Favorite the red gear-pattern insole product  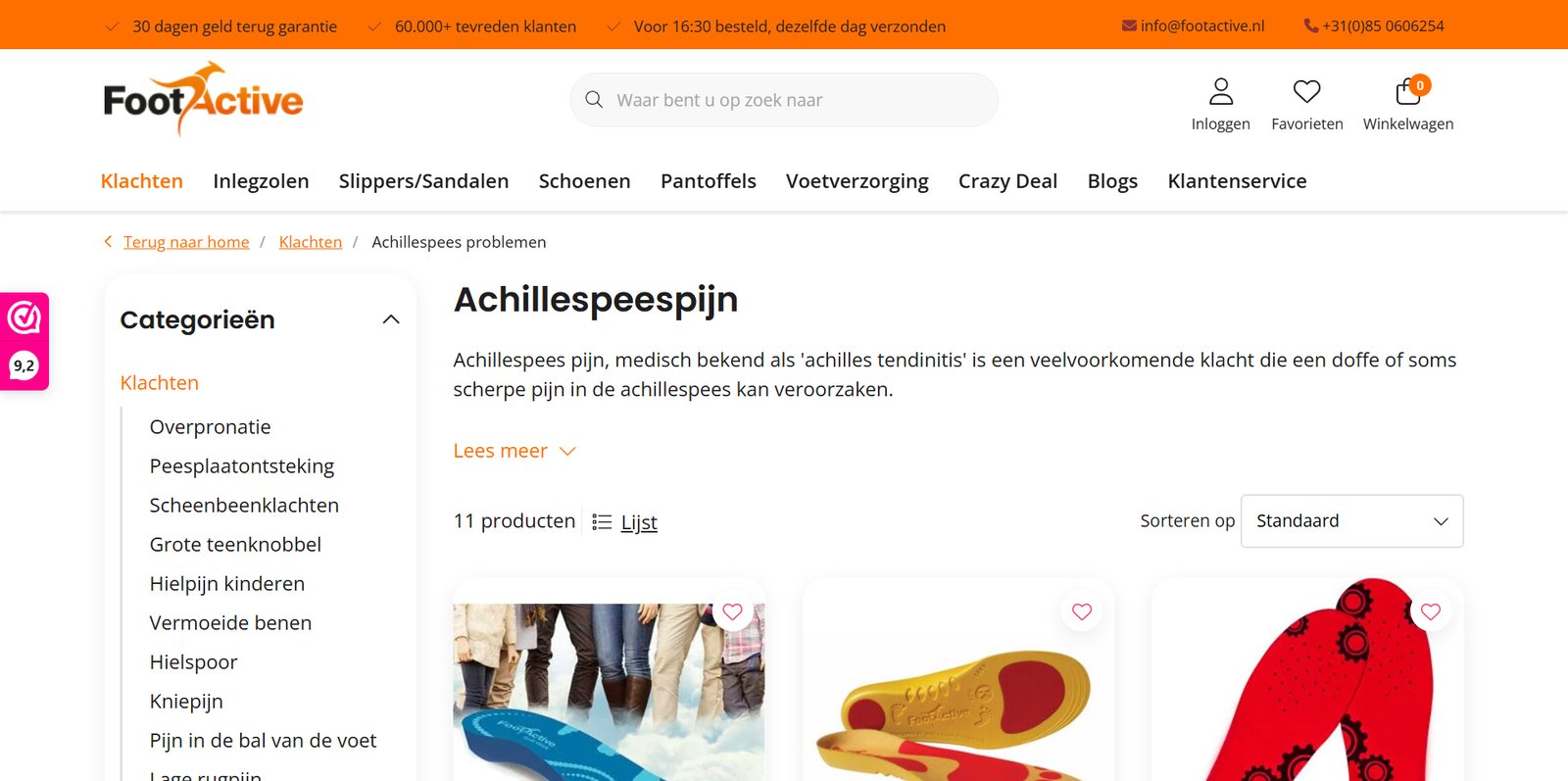[x=1431, y=612]
